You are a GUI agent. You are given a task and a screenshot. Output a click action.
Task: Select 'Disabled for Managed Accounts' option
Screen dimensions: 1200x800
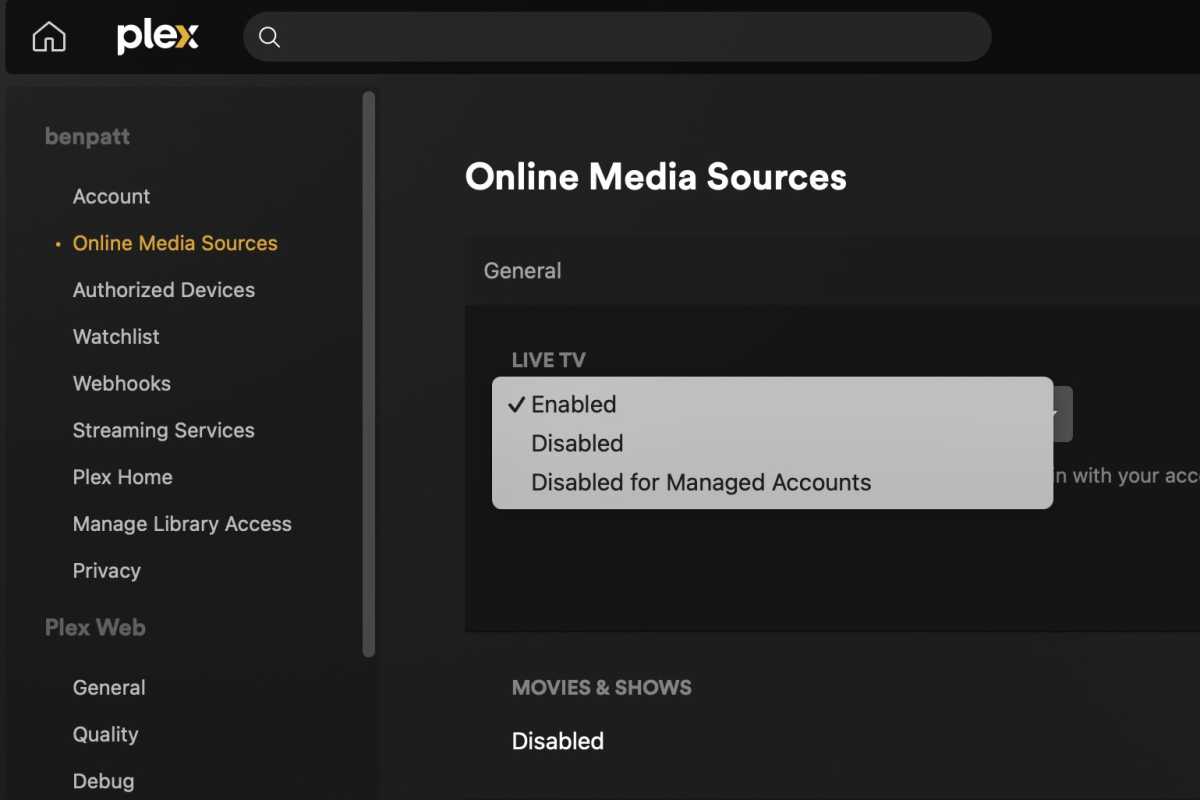pos(700,482)
